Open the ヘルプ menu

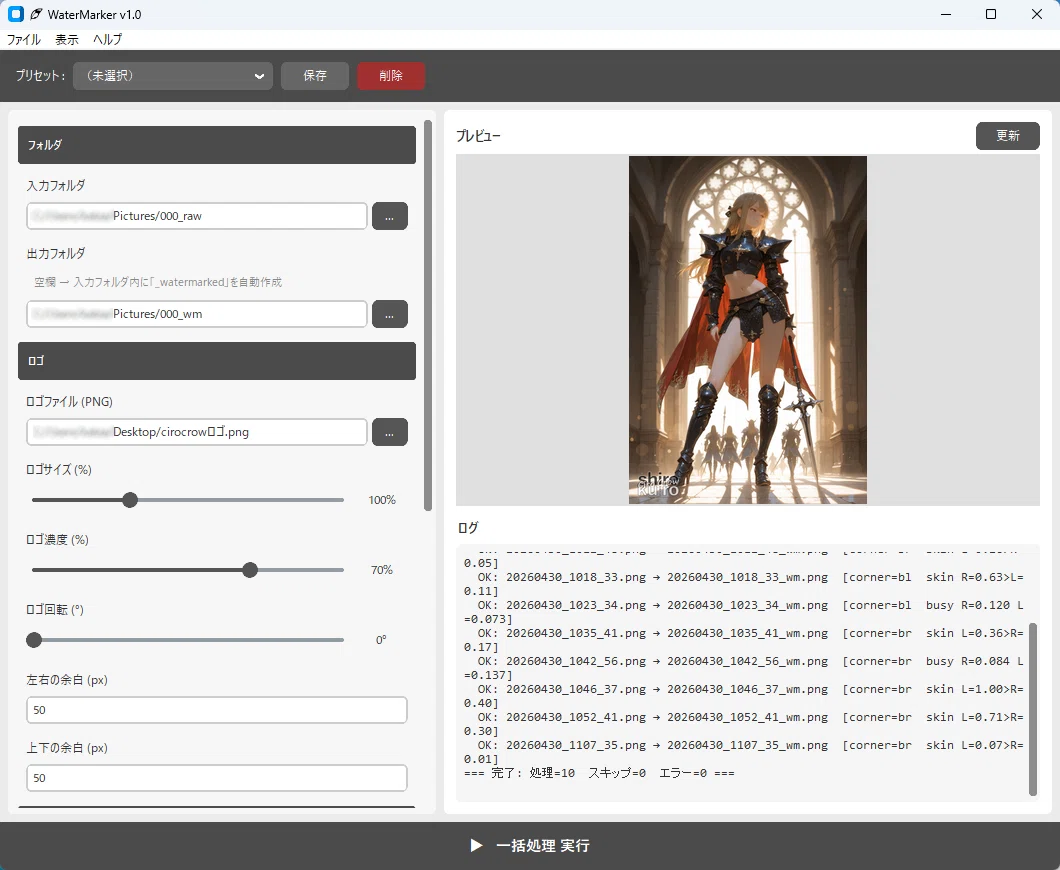tap(107, 39)
